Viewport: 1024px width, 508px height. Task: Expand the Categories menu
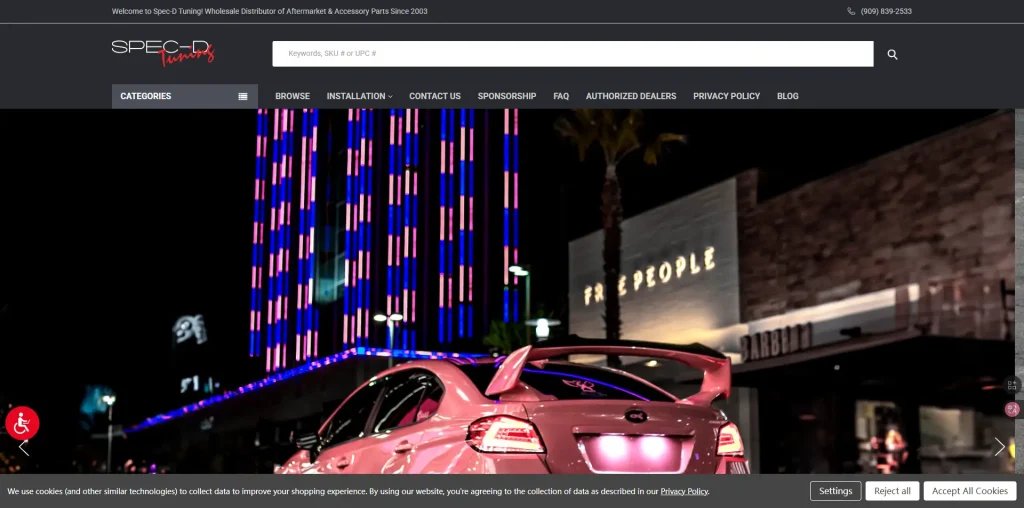(x=146, y=96)
